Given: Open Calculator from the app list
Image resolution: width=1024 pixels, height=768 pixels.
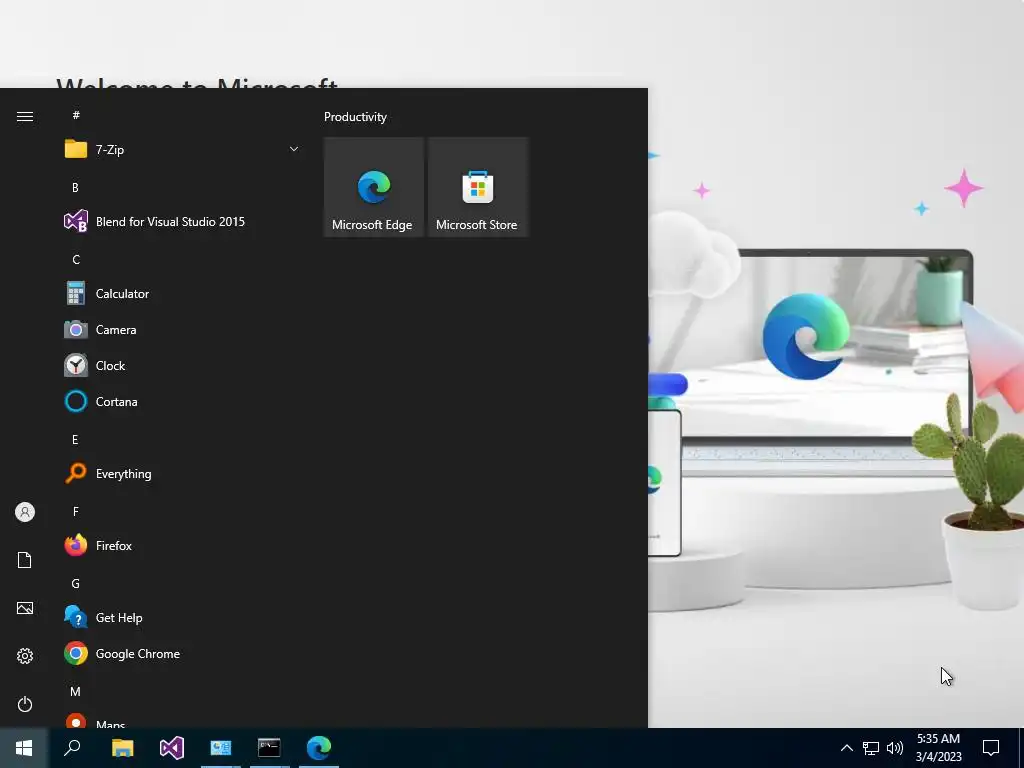Looking at the screenshot, I should pyautogui.click(x=182, y=294).
